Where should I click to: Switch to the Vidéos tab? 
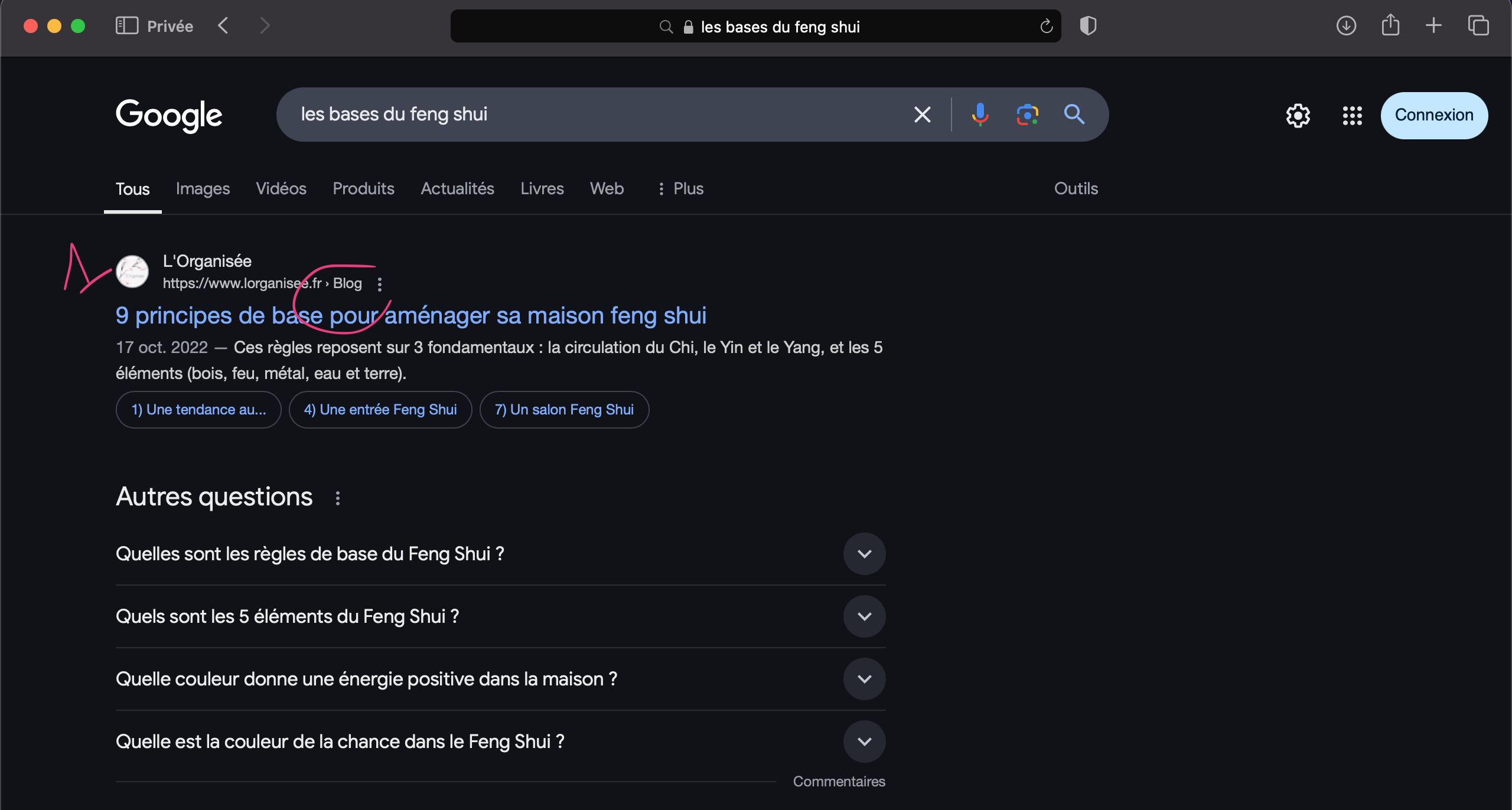click(281, 189)
